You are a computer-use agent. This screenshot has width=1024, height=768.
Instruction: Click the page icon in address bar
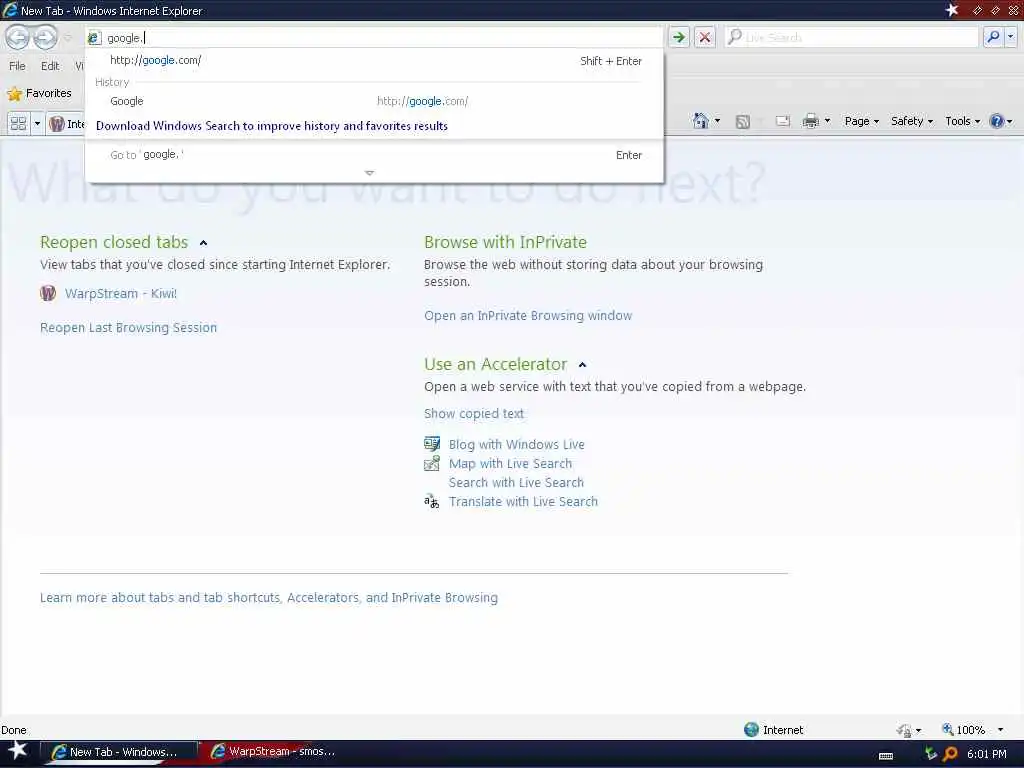point(94,38)
